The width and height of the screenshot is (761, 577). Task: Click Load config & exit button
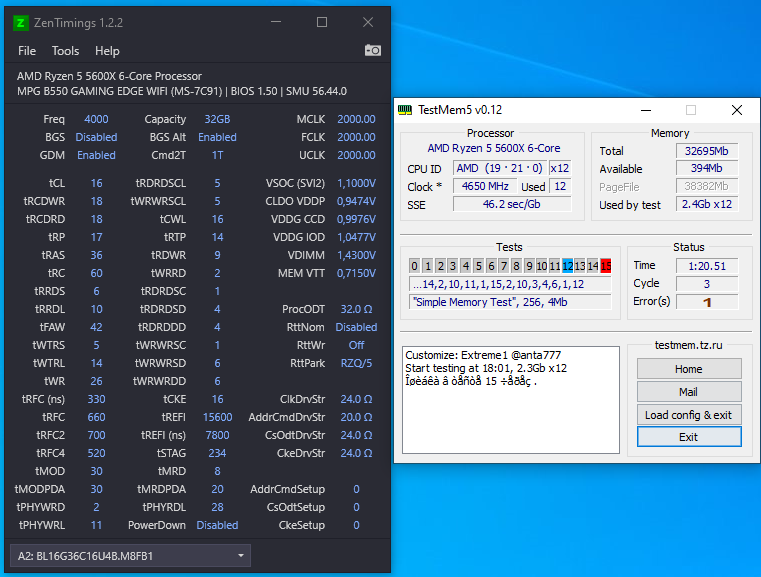click(689, 415)
